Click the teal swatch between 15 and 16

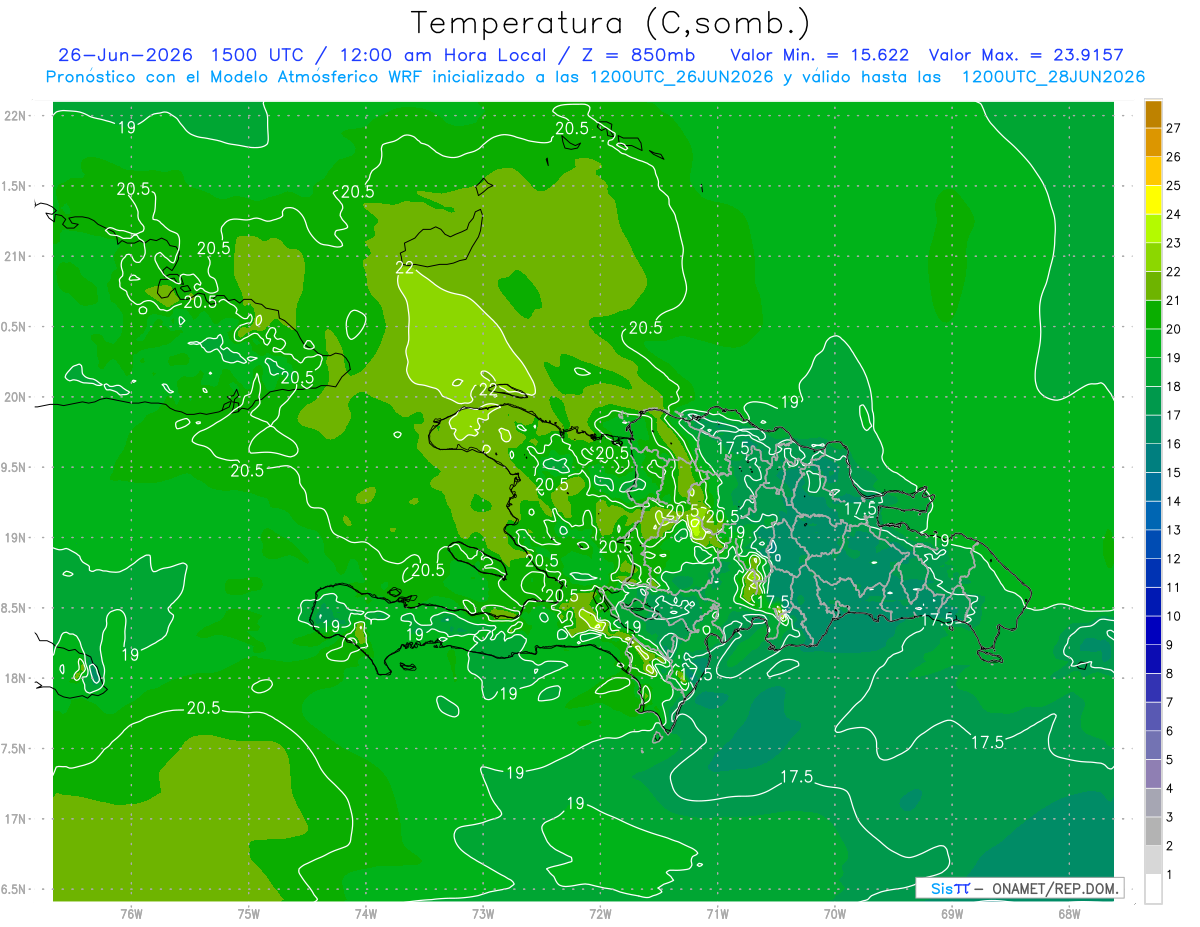point(1153,458)
